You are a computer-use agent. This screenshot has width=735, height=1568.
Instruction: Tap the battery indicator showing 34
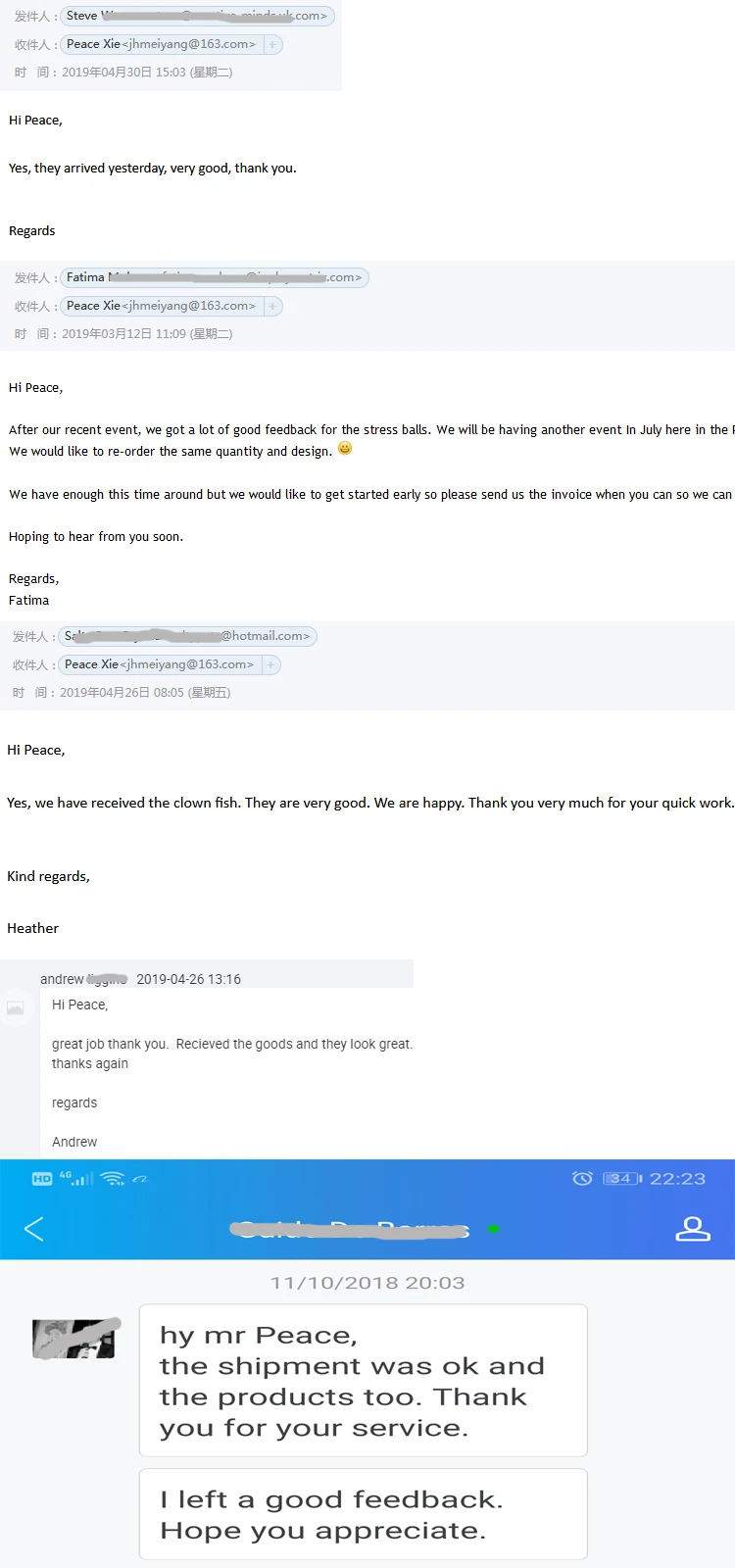tap(622, 1178)
